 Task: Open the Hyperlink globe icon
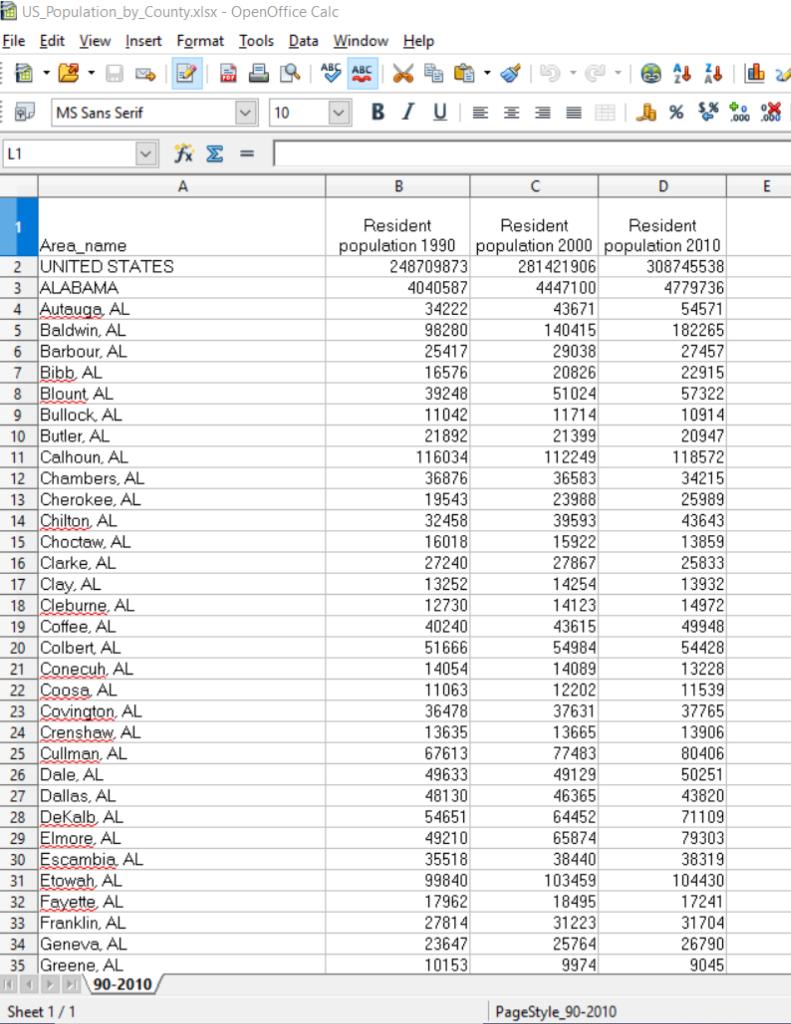[651, 72]
